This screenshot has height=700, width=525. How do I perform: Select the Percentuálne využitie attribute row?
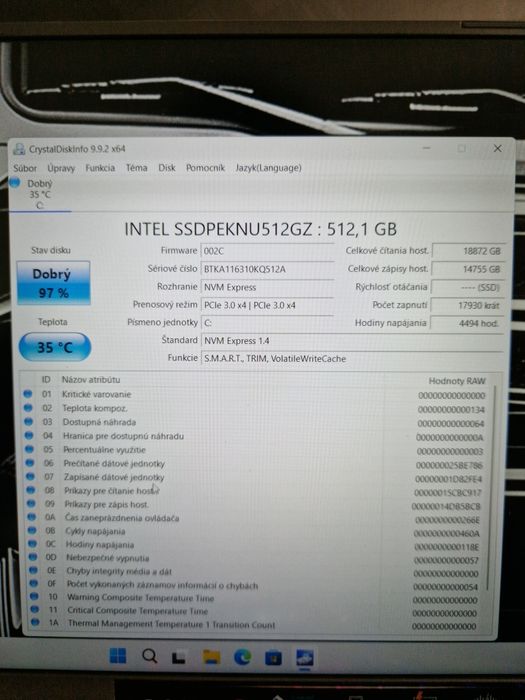point(254,450)
